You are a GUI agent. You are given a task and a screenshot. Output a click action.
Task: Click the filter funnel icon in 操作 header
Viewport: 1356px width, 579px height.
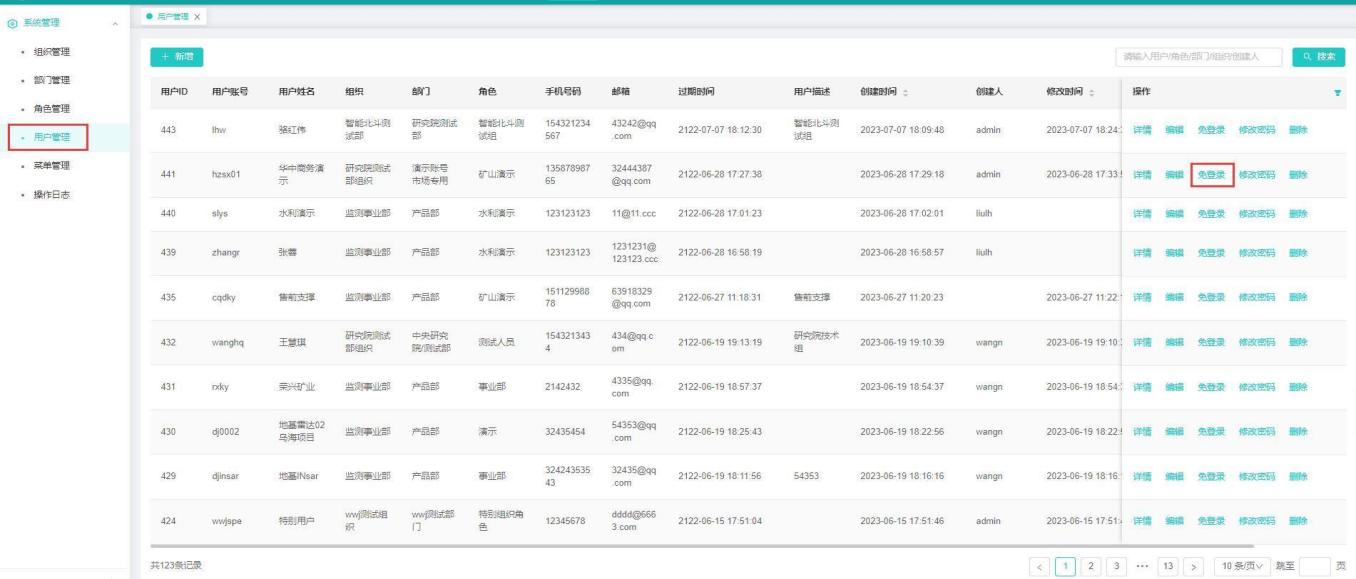click(x=1338, y=93)
